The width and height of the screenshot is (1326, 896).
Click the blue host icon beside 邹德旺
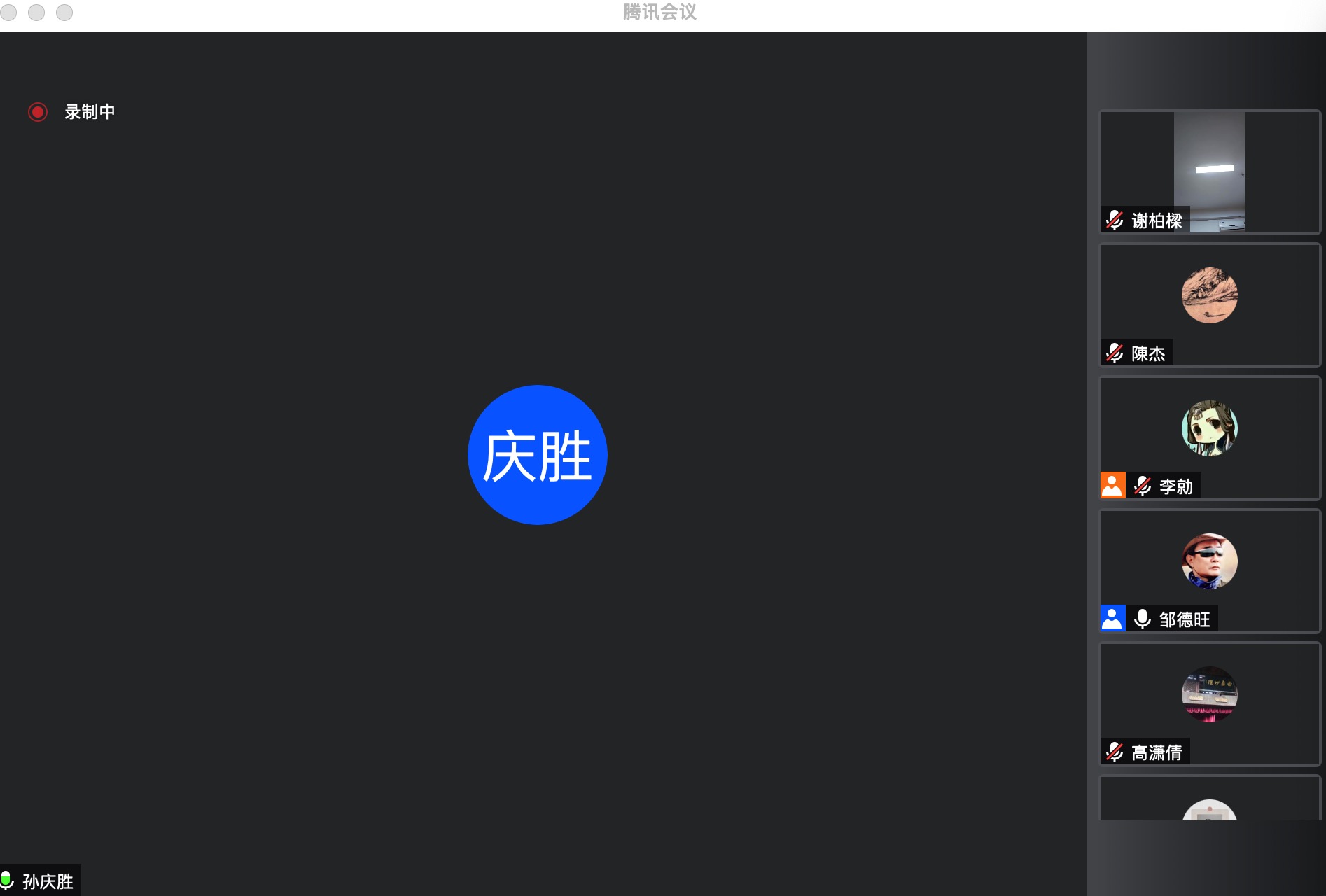pos(1112,618)
